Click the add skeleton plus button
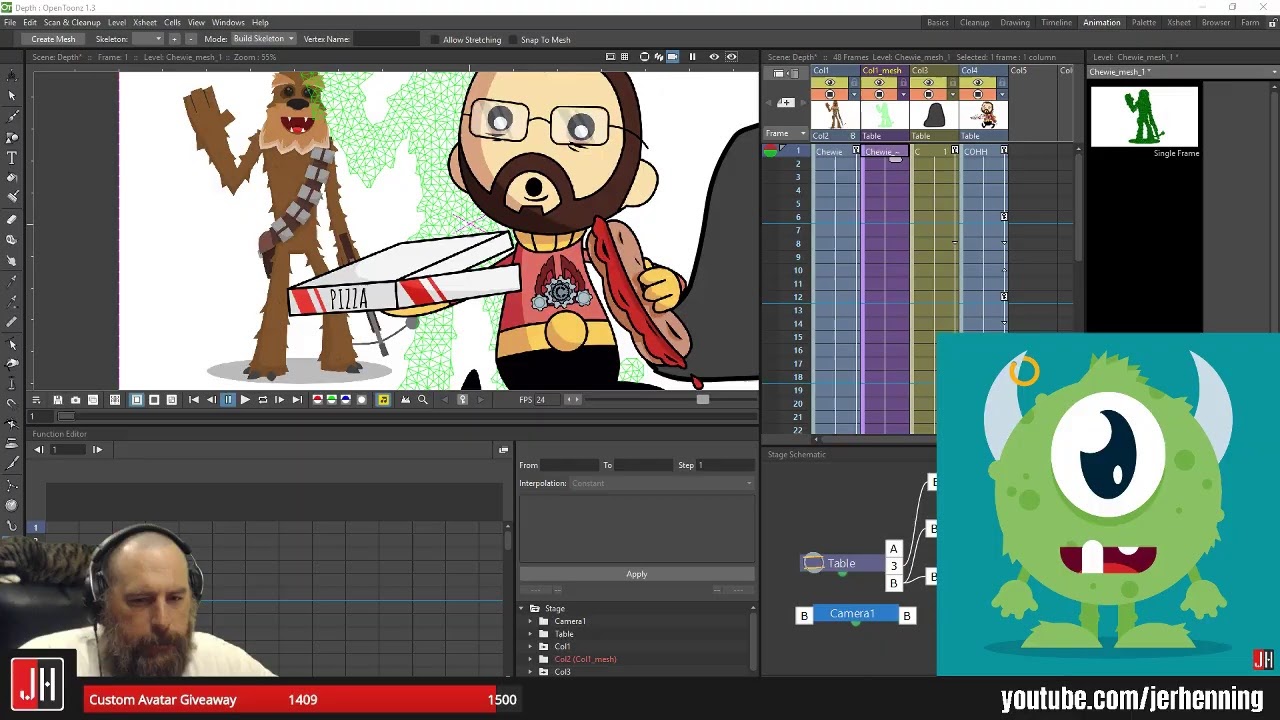 [174, 39]
